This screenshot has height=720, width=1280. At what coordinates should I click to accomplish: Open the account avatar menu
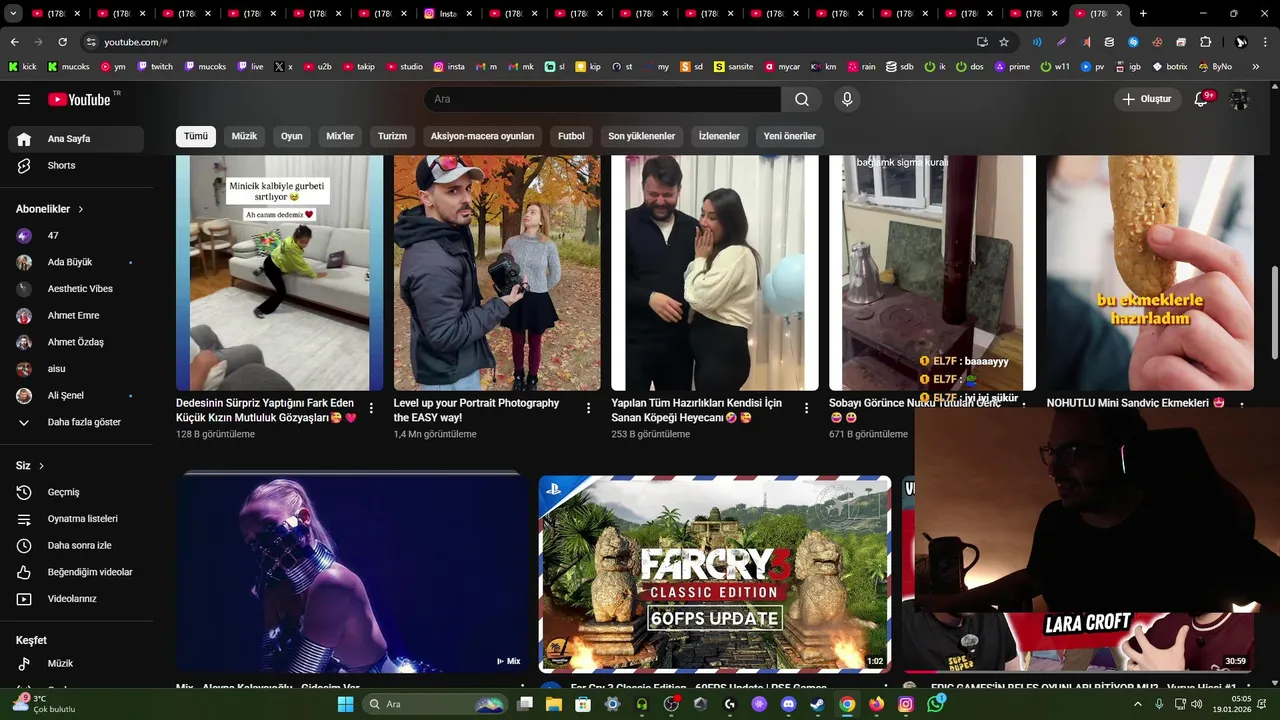click(1240, 99)
